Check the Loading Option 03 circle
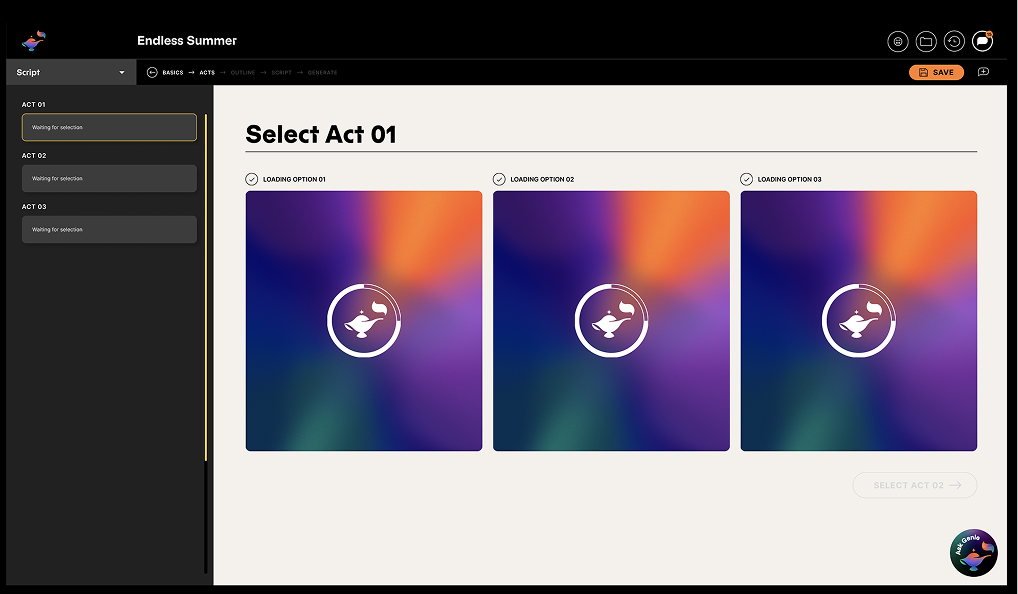1018x594 pixels. pos(746,179)
